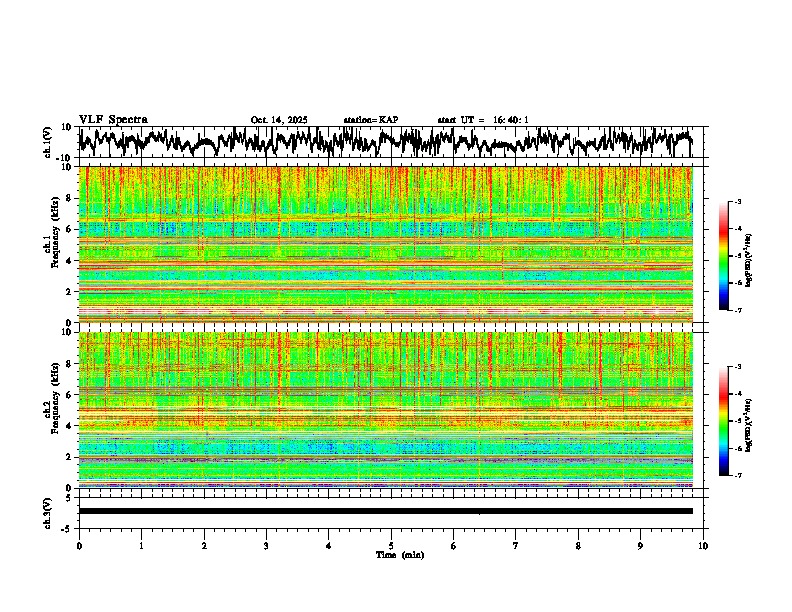
Task: Click the '6' kHz tick on ch.1 axis
Action: click(71, 229)
